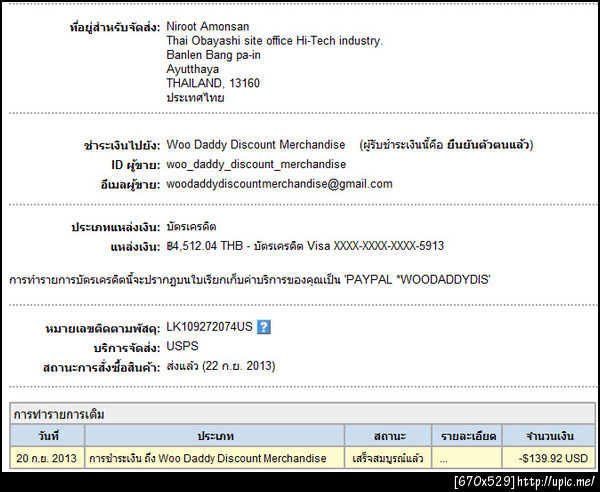Select address line 'Thai Obayashi site office'

pyautogui.click(x=228, y=41)
